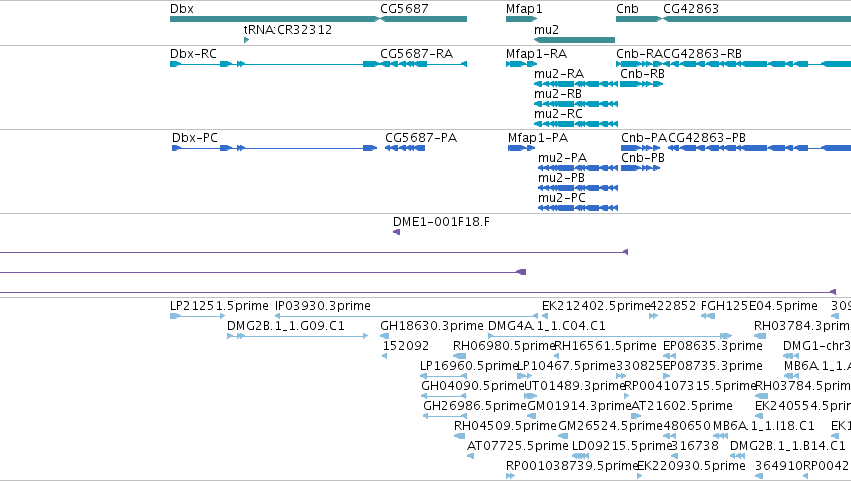Click the Mfap1 gene label

point(524,9)
